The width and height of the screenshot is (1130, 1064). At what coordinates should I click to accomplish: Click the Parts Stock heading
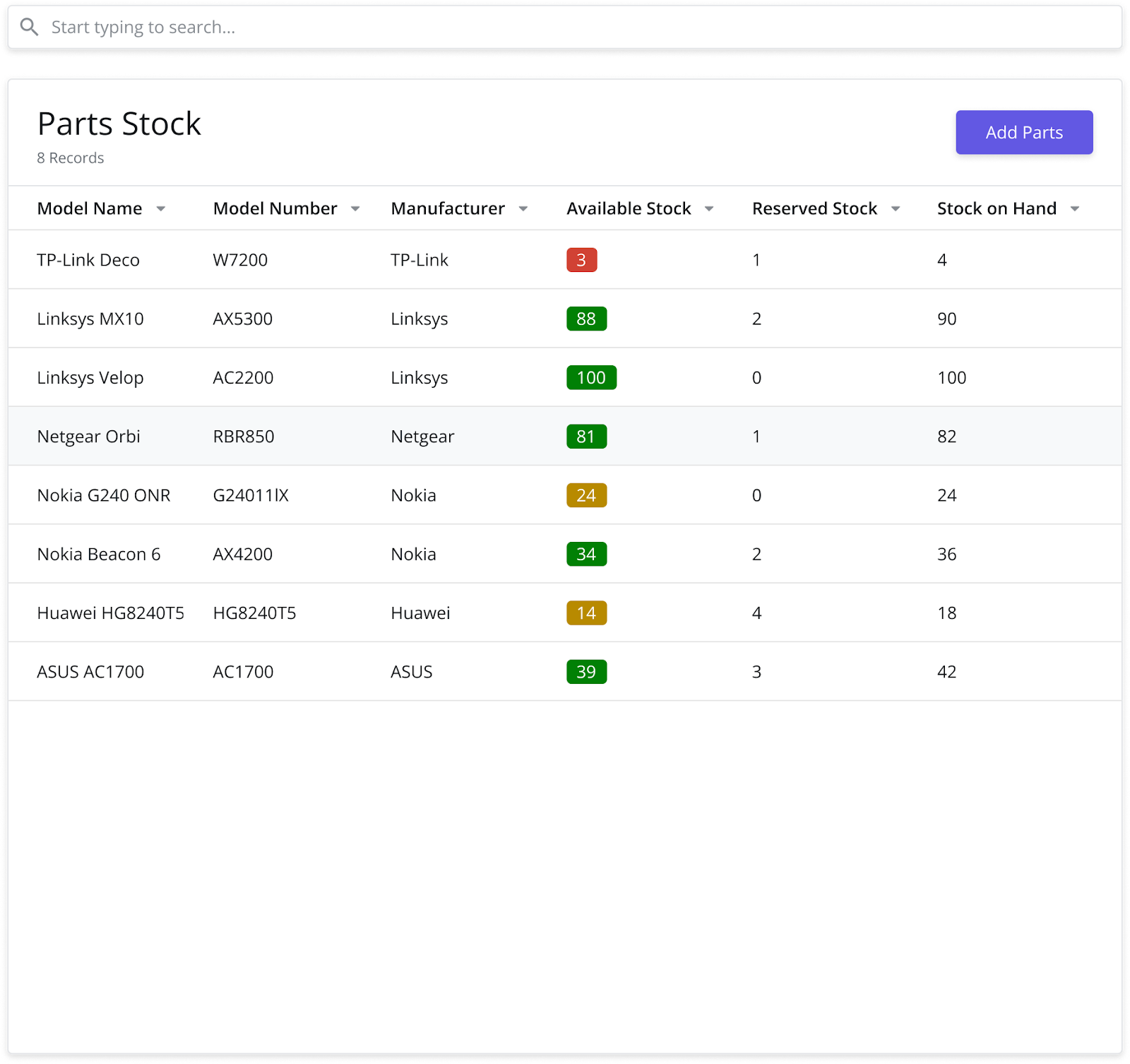[119, 124]
